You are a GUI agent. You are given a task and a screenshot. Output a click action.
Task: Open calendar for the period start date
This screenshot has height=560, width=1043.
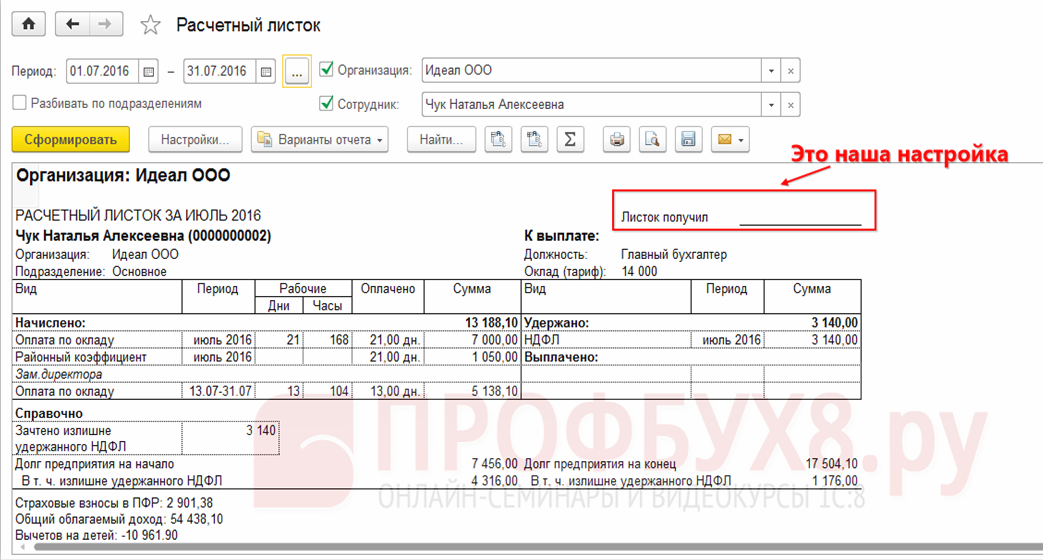pyautogui.click(x=149, y=72)
